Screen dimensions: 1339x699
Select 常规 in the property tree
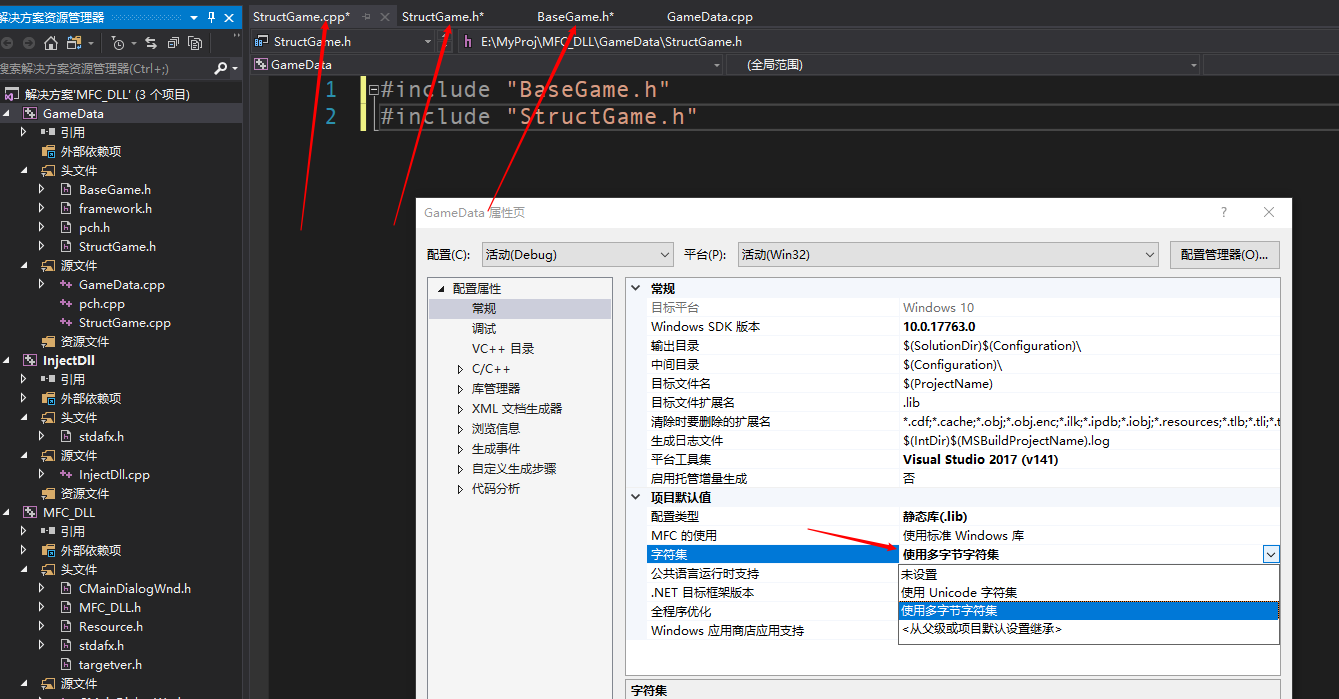coord(484,308)
